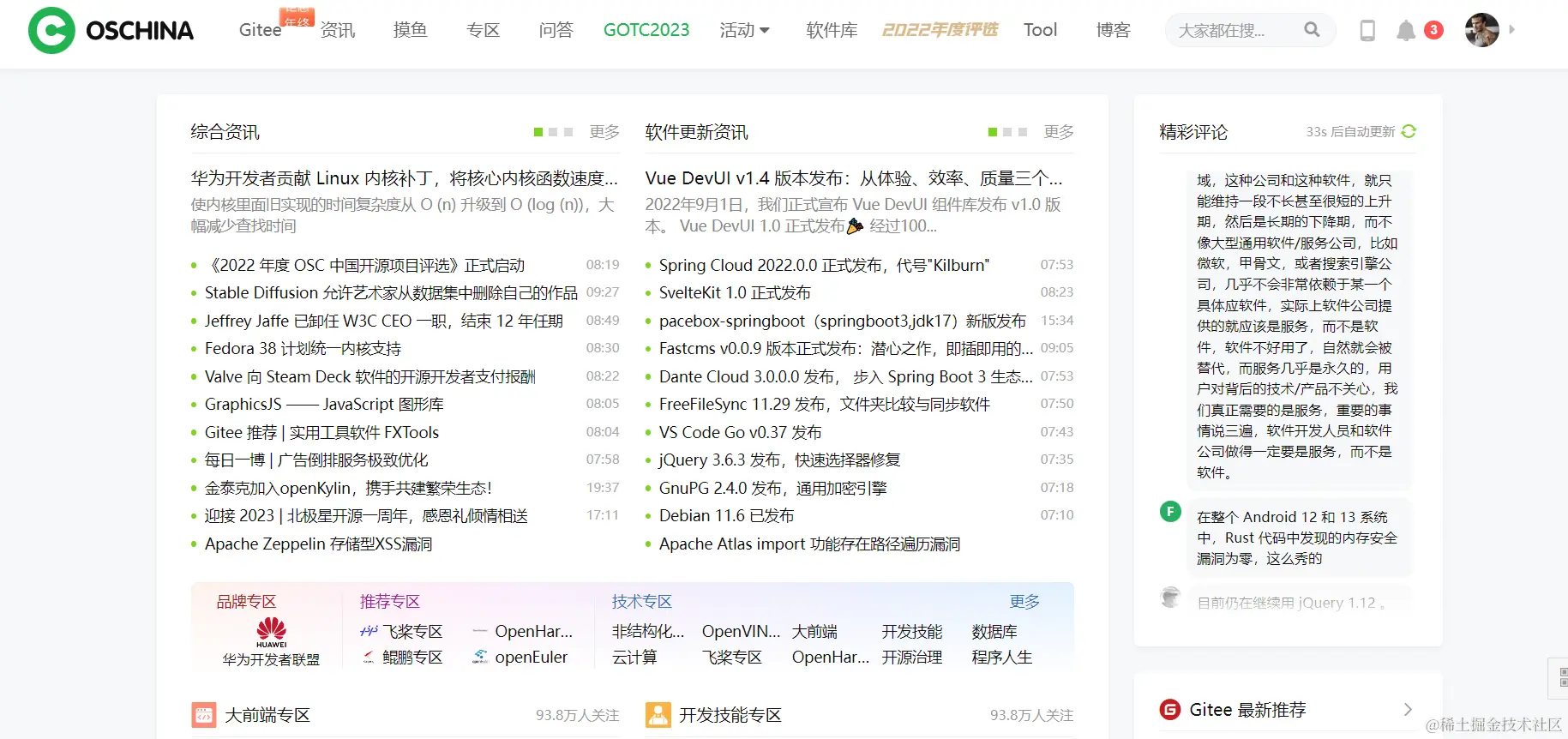Screen dimensions: 1568x739
Task: Click the red Gitee icon in 最新推荐
Action: [1170, 710]
